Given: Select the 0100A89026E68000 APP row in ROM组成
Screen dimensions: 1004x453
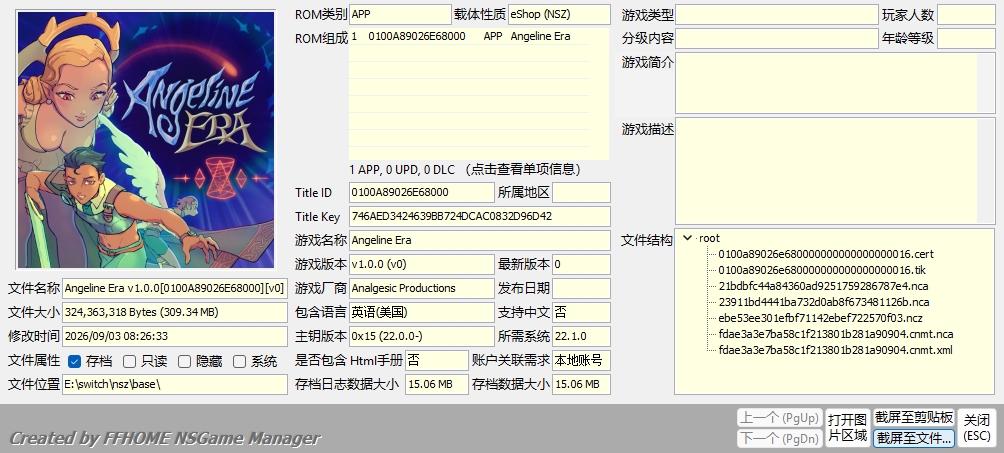Looking at the screenshot, I should (469, 37).
